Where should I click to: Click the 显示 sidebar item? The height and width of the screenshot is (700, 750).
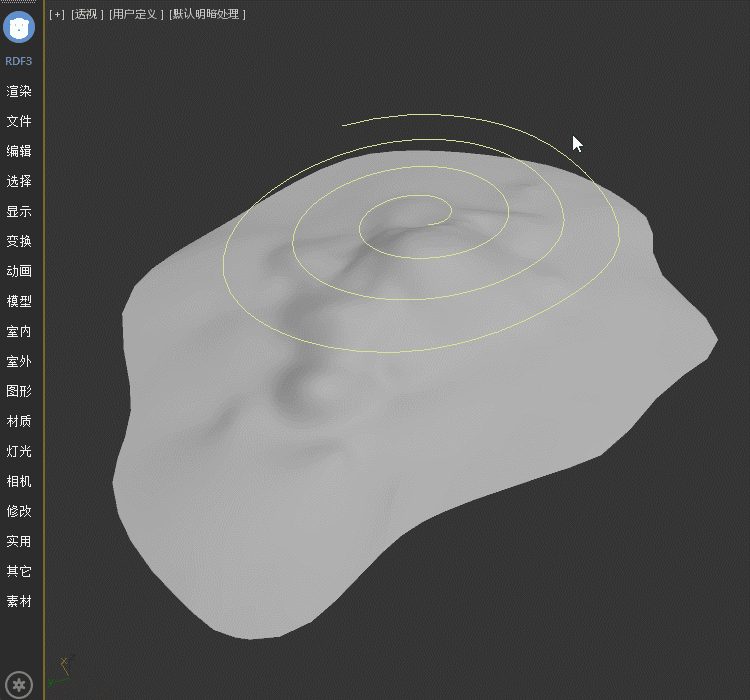19,211
